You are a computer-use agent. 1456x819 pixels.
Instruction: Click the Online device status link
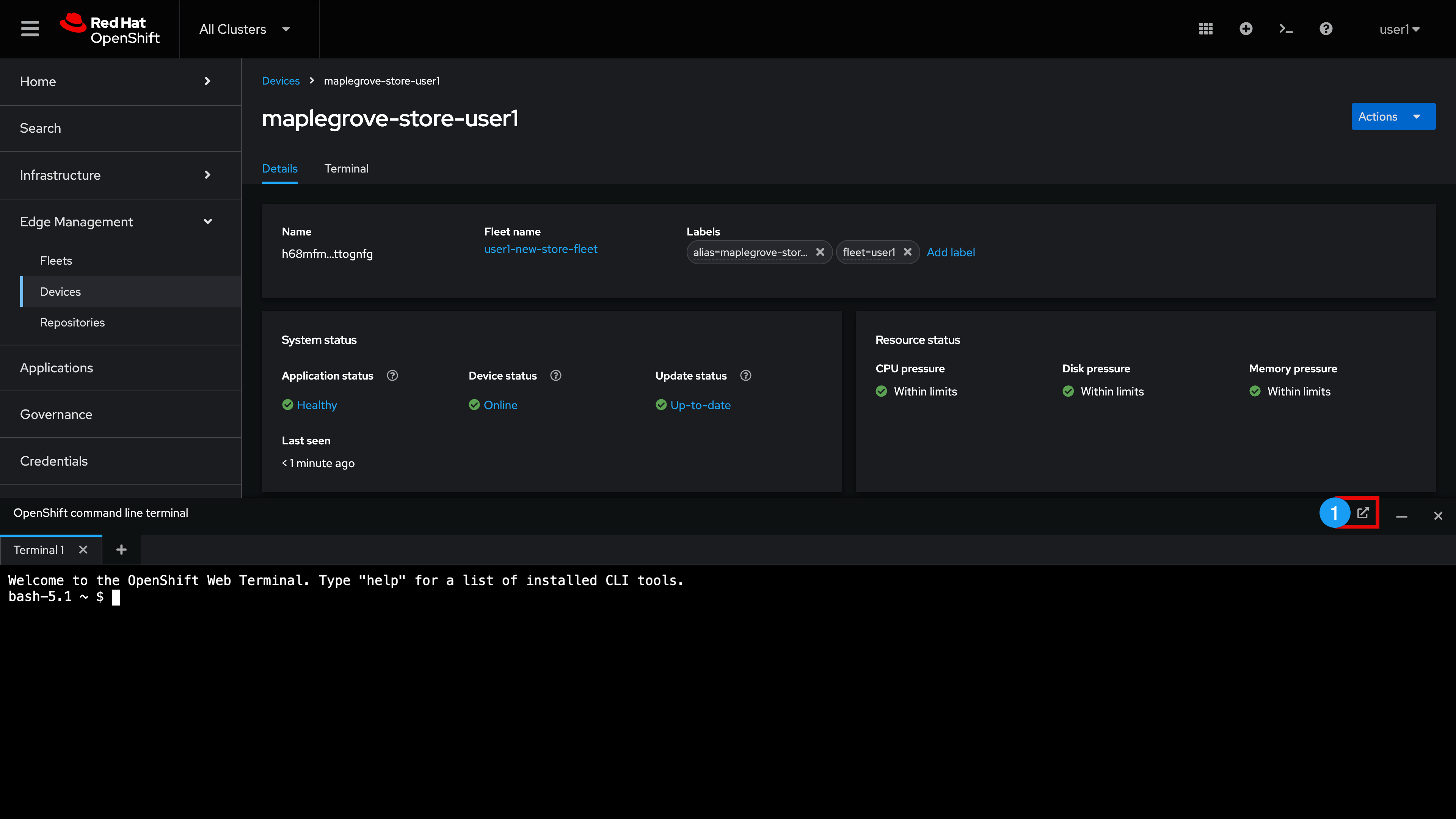(x=500, y=405)
